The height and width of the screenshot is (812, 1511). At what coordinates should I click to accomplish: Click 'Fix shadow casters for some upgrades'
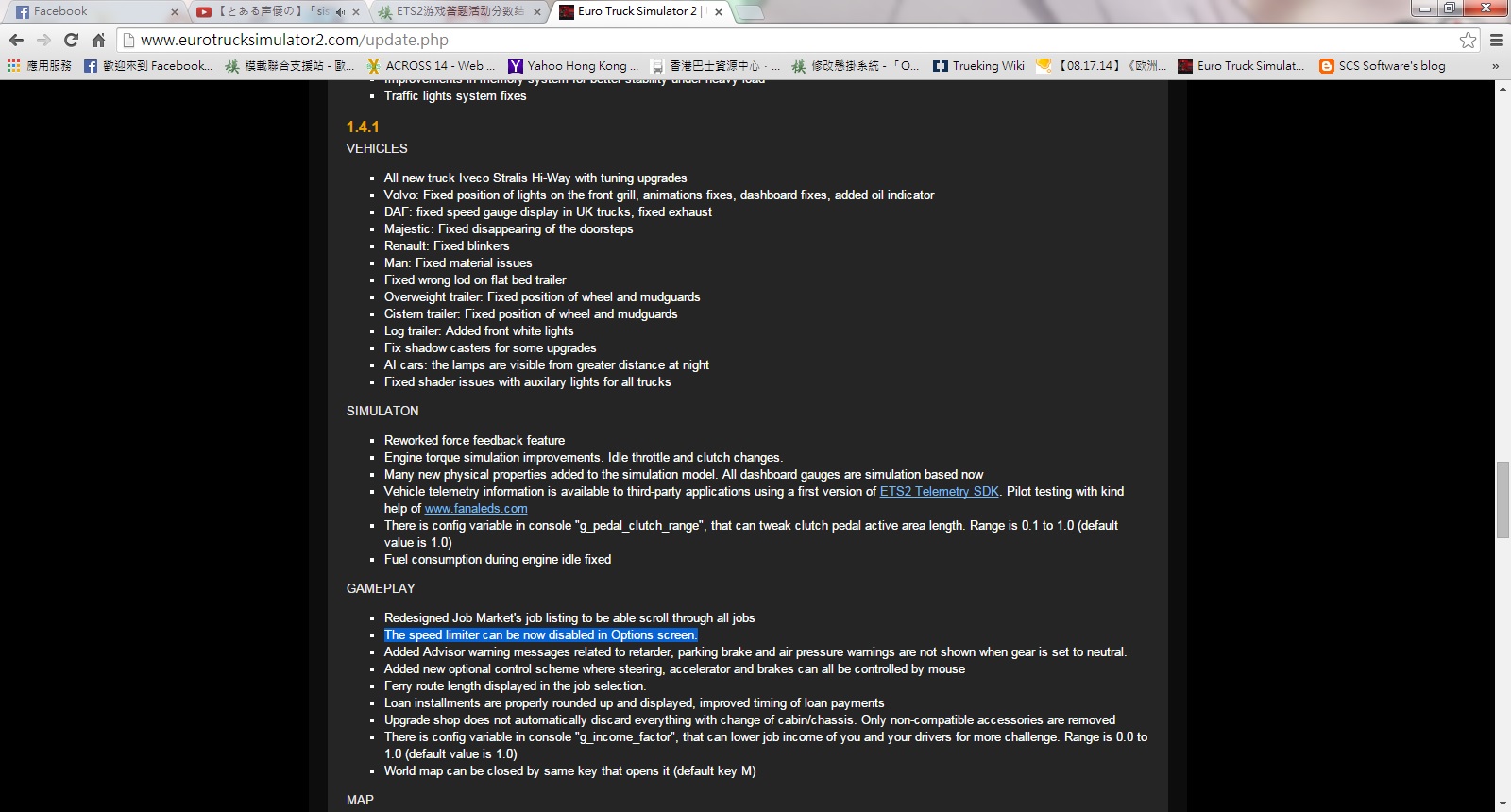pyautogui.click(x=490, y=348)
